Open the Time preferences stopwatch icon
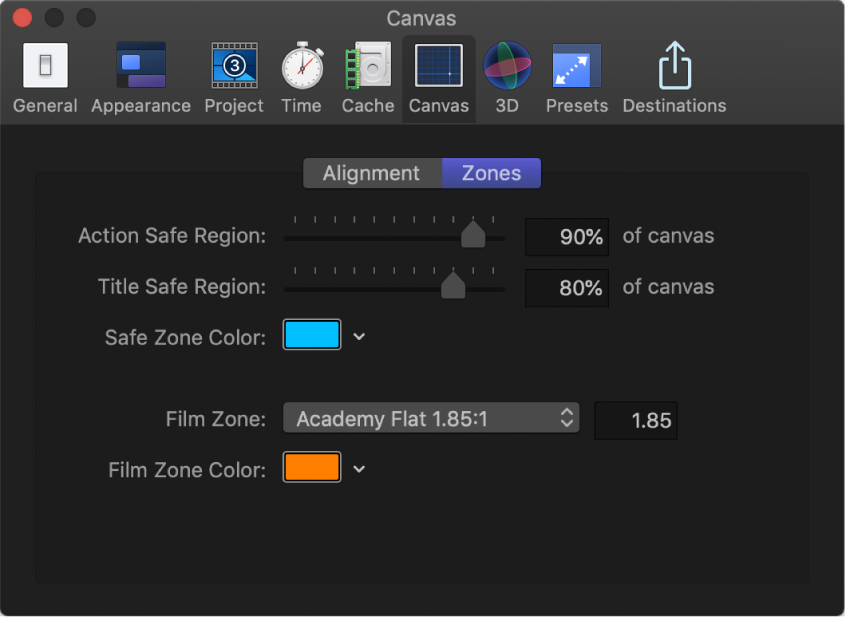Viewport: 846px width, 617px height. [301, 77]
